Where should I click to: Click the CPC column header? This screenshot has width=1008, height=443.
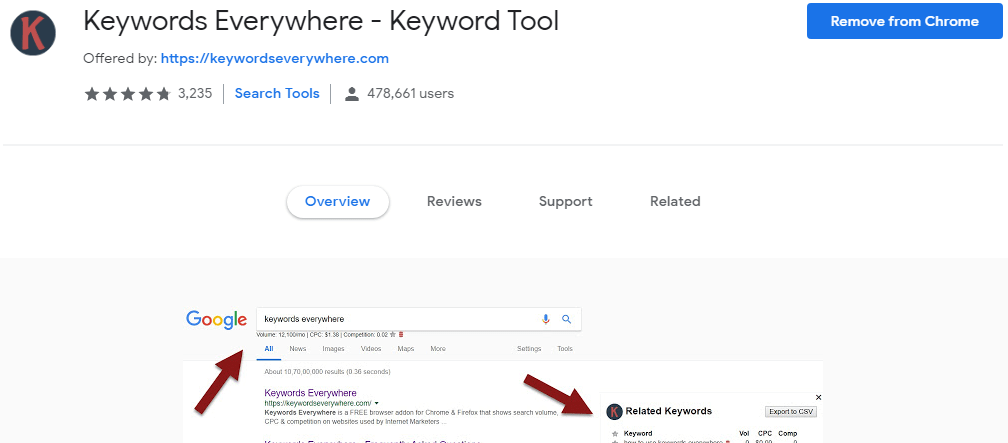[x=765, y=434]
